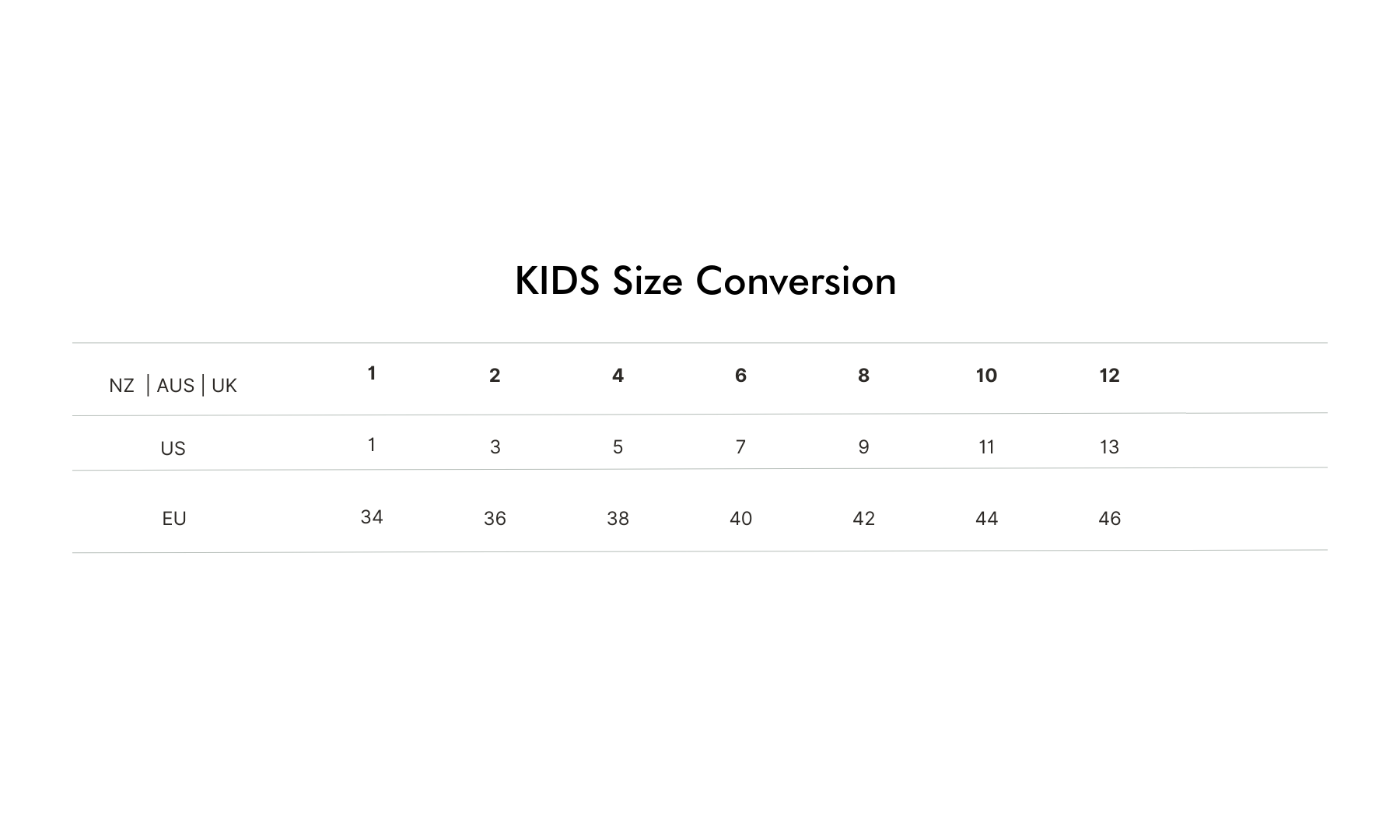Select US size 13 cell

point(1109,447)
